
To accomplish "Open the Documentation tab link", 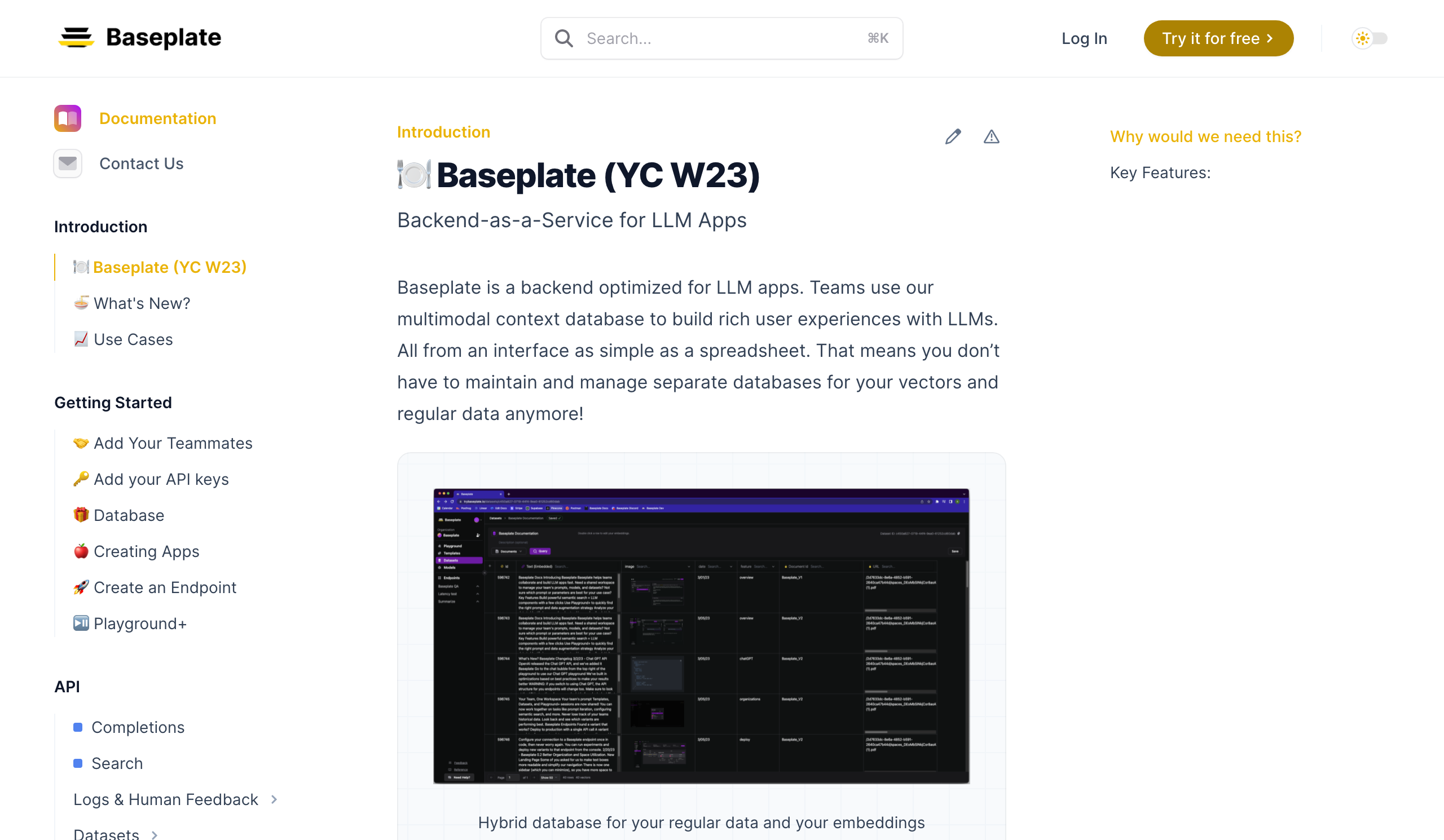I will click(157, 118).
